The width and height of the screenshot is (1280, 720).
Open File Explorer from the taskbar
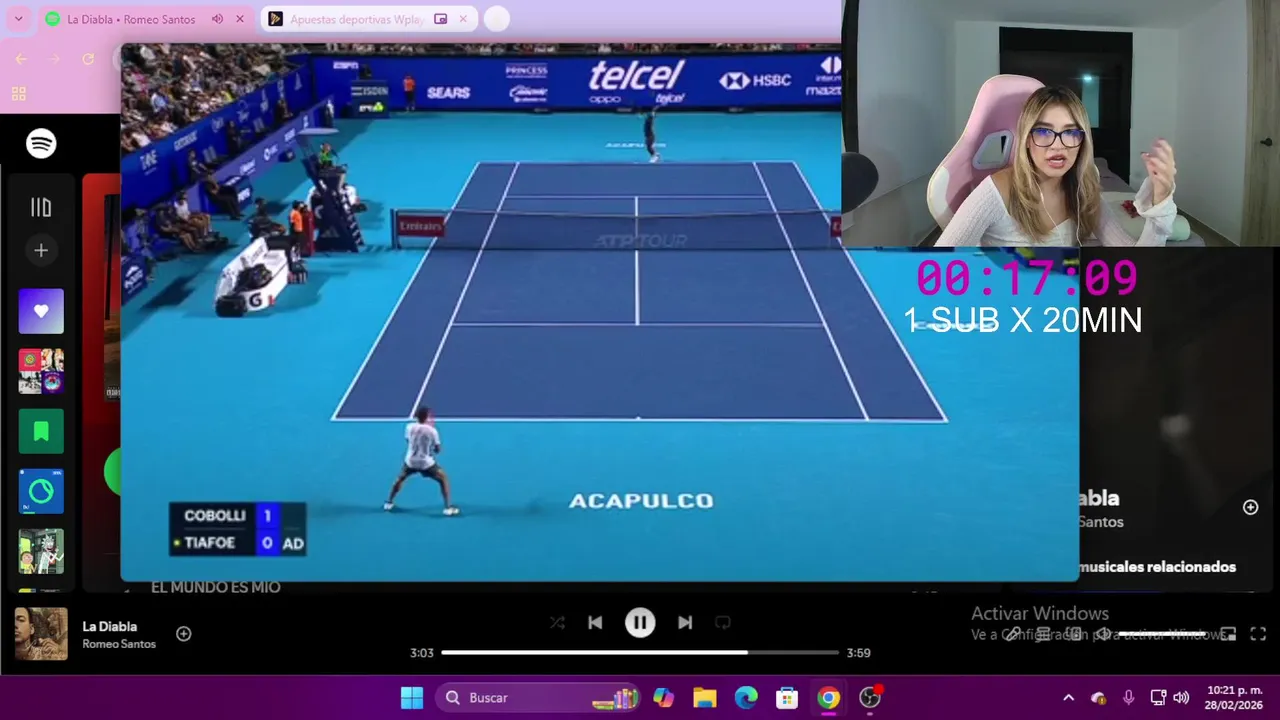tap(705, 698)
